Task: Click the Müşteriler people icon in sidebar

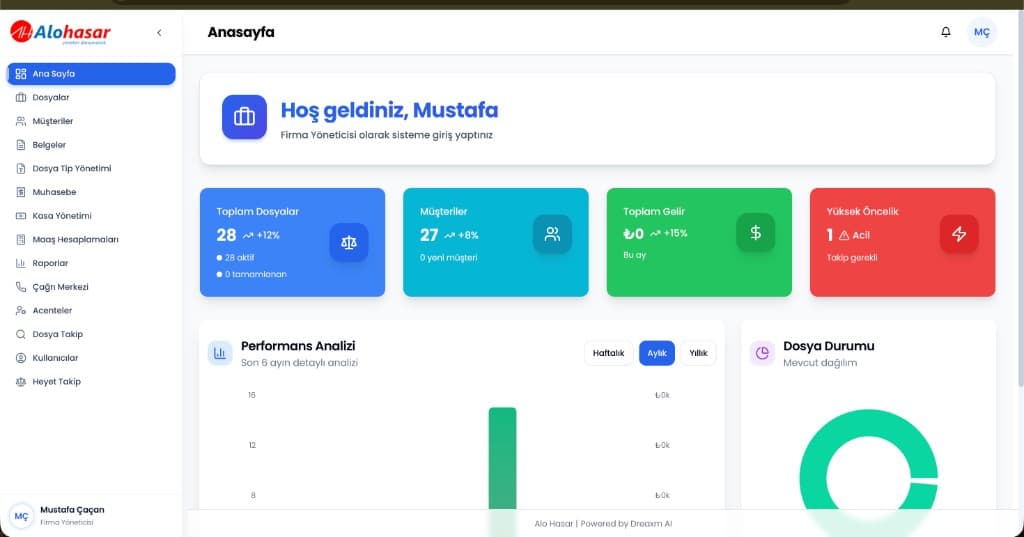Action: (x=21, y=121)
